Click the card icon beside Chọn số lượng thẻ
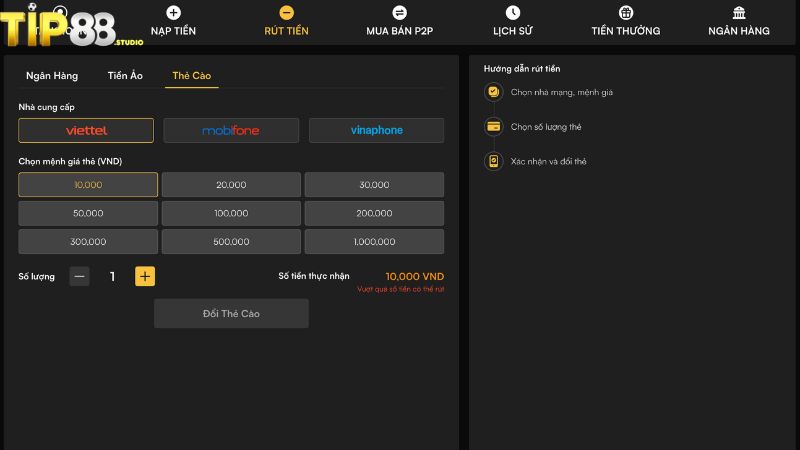 (x=493, y=127)
